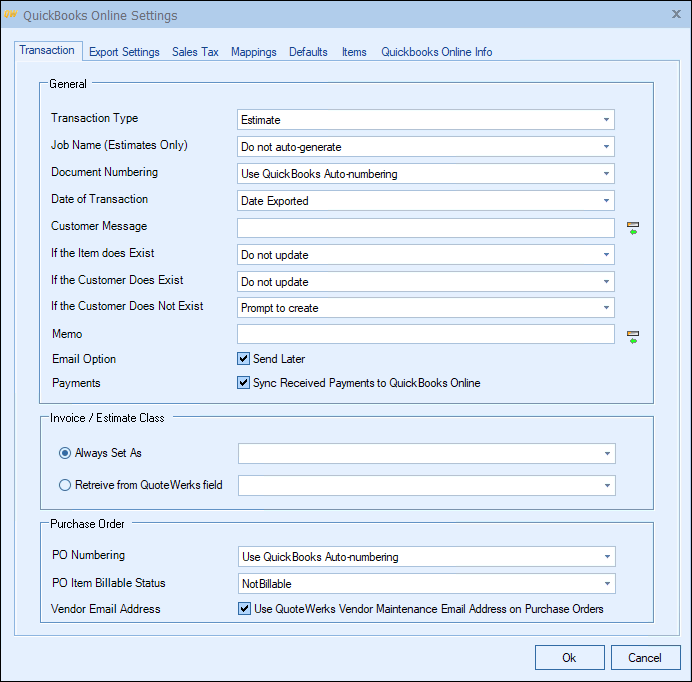
Task: Select Retreive from QuoteWerks field option
Action: [x=66, y=485]
